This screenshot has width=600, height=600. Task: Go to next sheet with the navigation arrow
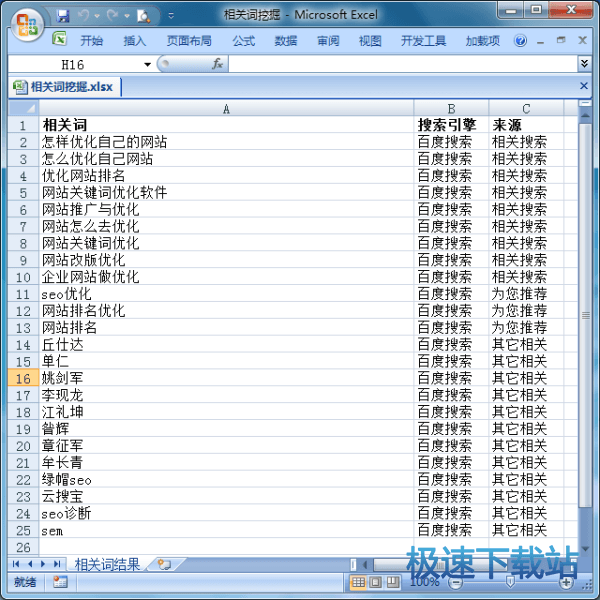coord(43,564)
